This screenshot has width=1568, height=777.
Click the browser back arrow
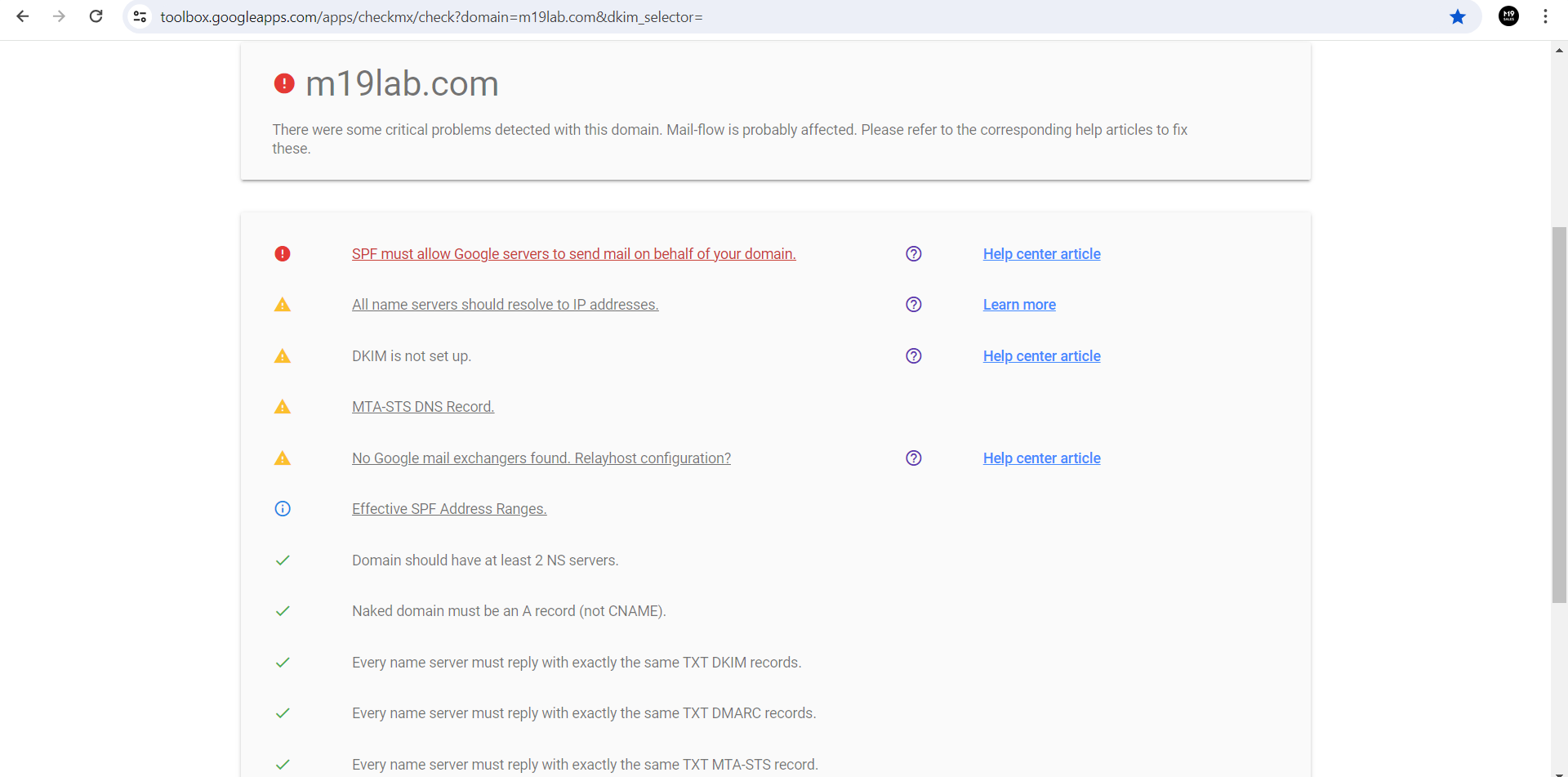point(23,16)
